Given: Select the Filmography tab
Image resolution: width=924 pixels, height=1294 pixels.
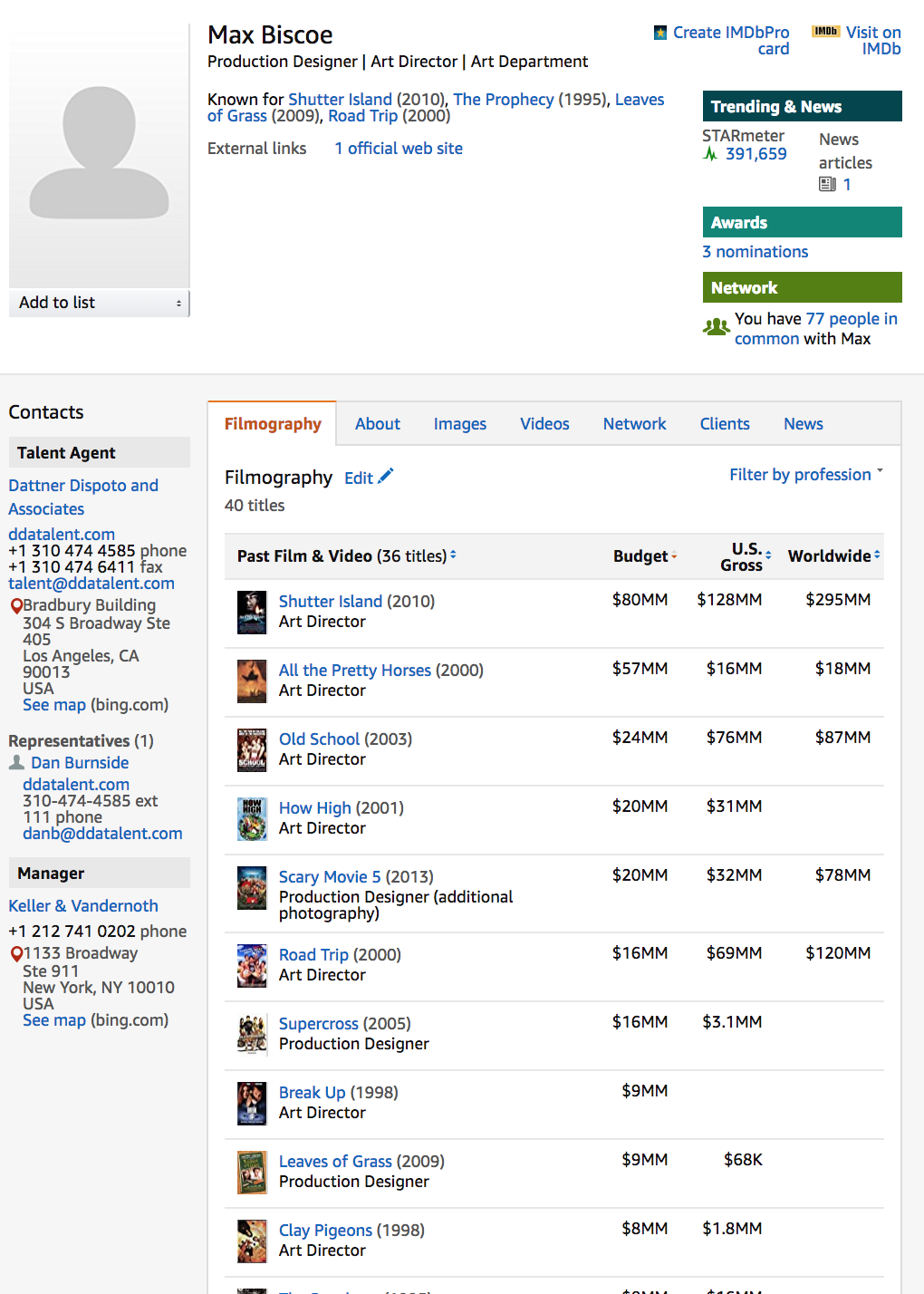Looking at the screenshot, I should pos(273,424).
